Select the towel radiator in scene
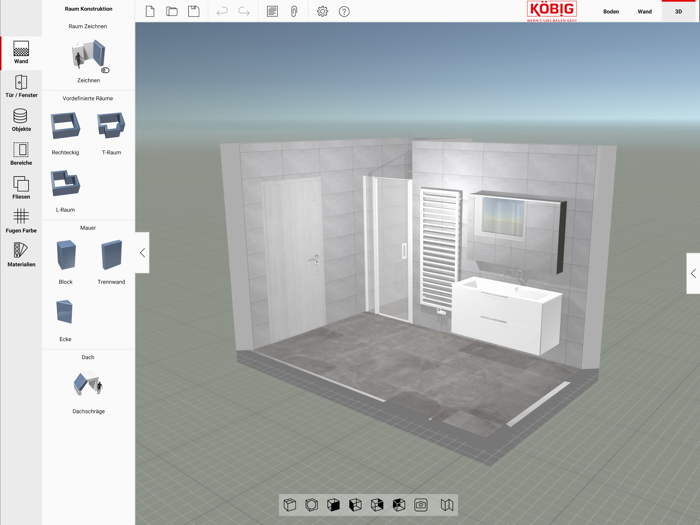This screenshot has width=700, height=525. coord(440,248)
